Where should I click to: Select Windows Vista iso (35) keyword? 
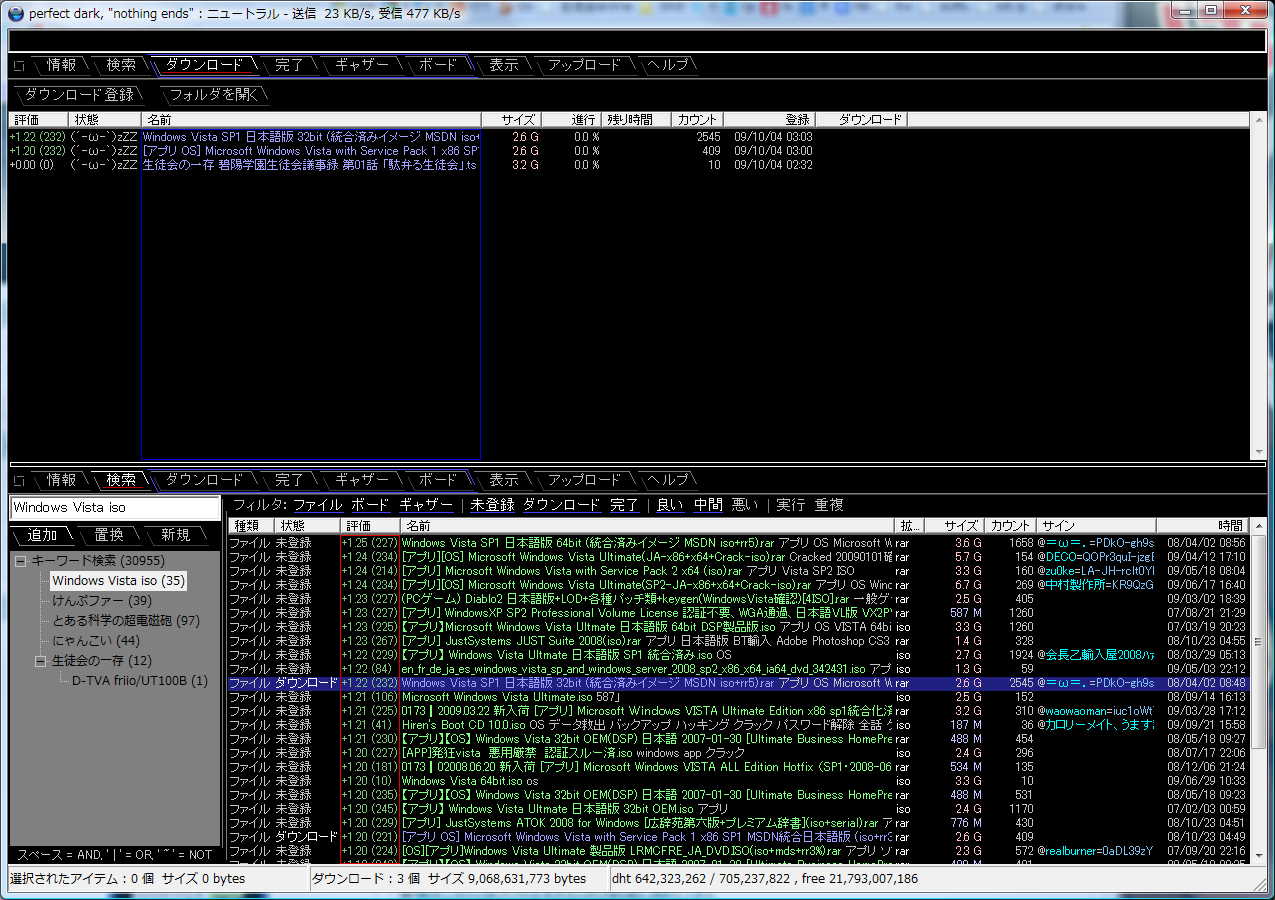pos(118,581)
